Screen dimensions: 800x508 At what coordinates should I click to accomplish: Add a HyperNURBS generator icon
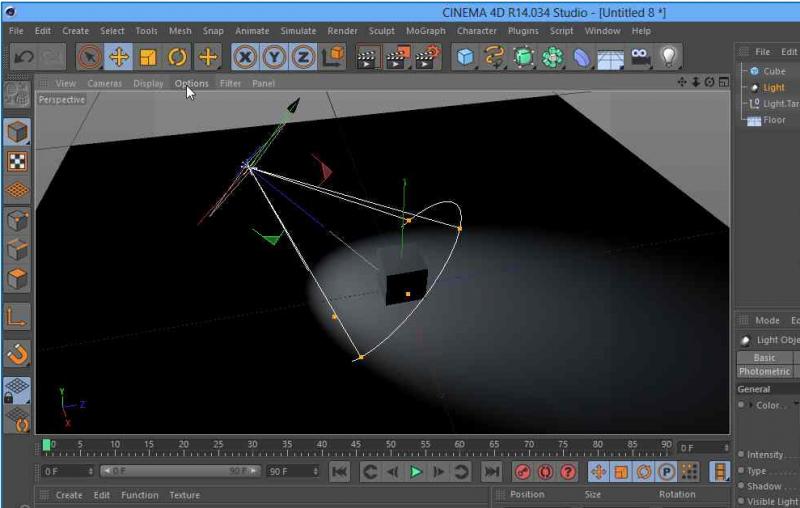click(x=523, y=57)
